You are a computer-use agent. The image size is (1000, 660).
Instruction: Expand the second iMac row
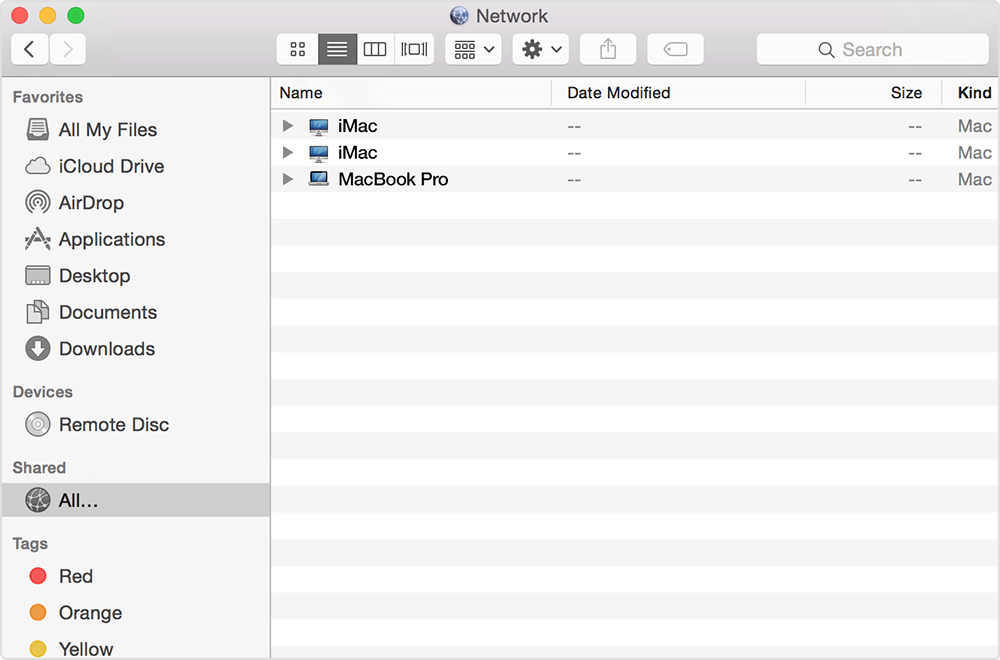pyautogui.click(x=288, y=152)
